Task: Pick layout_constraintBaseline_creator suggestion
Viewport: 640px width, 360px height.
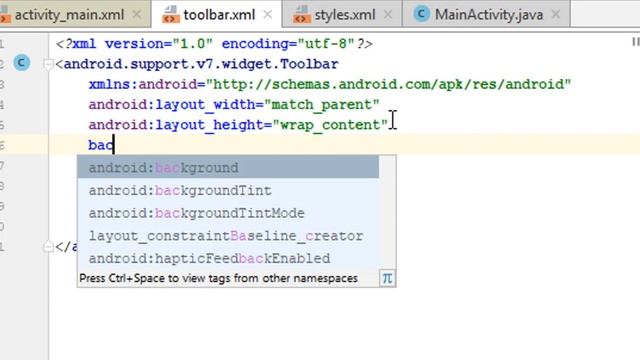Action: [228, 236]
